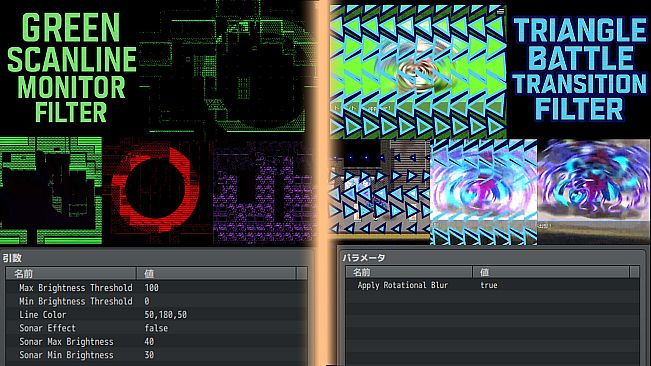Open the large green triangle transition preview

tap(418, 72)
